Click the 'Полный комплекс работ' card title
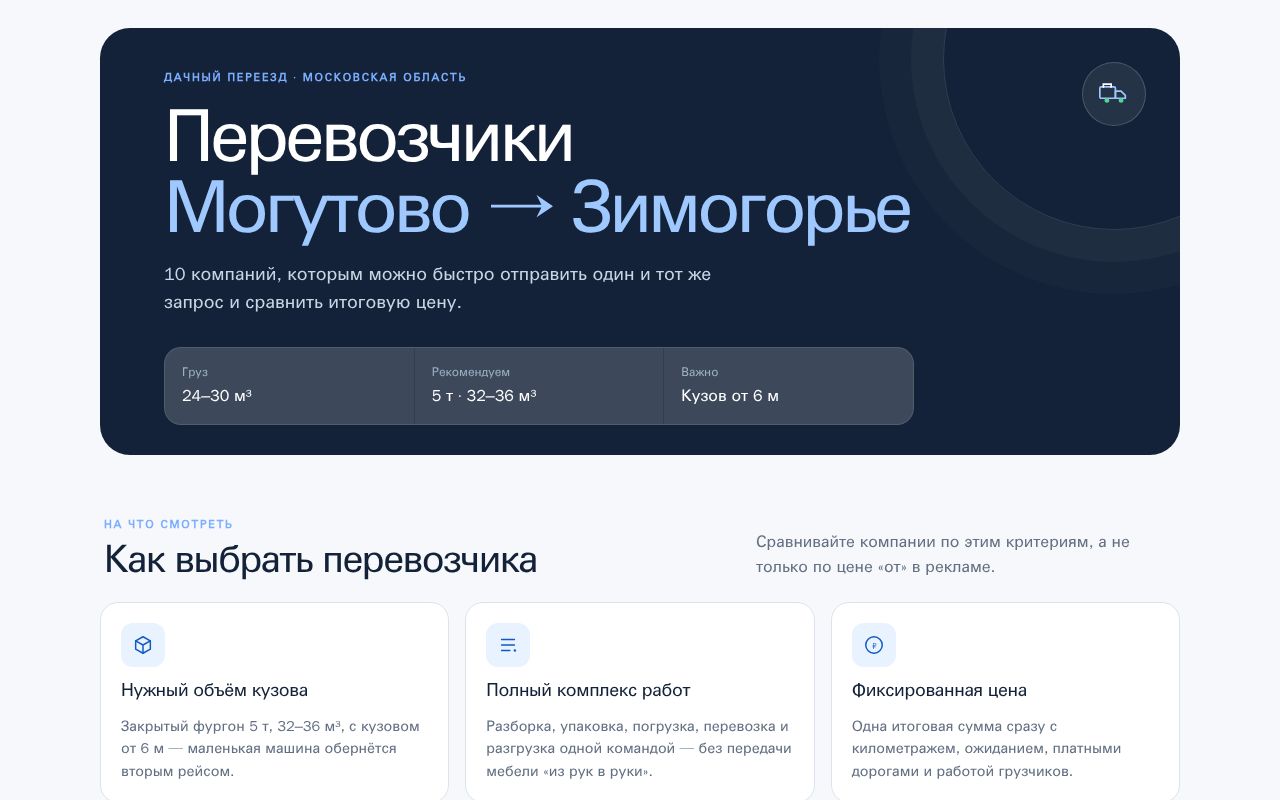 pyautogui.click(x=588, y=690)
